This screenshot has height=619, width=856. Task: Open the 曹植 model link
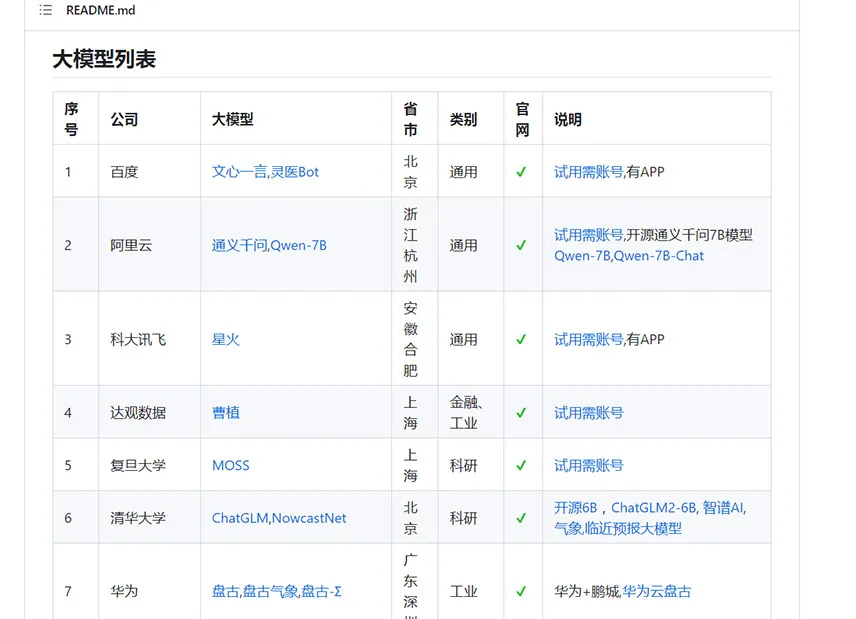[x=226, y=413]
